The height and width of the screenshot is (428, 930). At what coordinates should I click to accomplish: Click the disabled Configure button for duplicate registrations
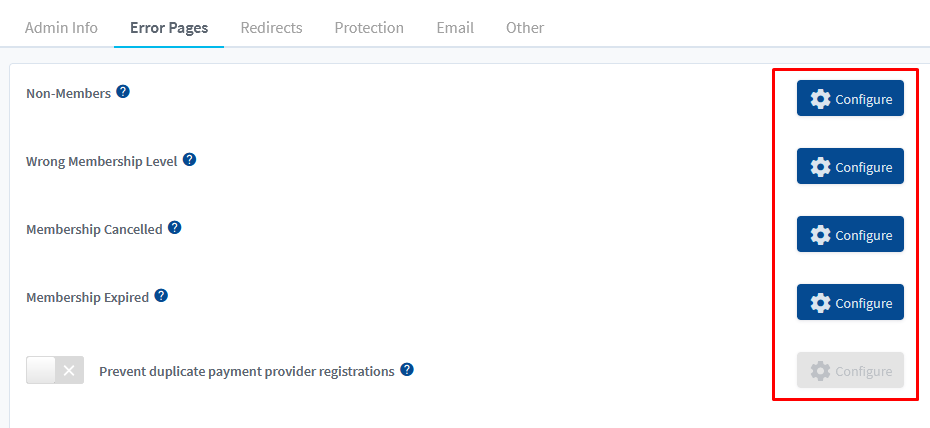(850, 370)
